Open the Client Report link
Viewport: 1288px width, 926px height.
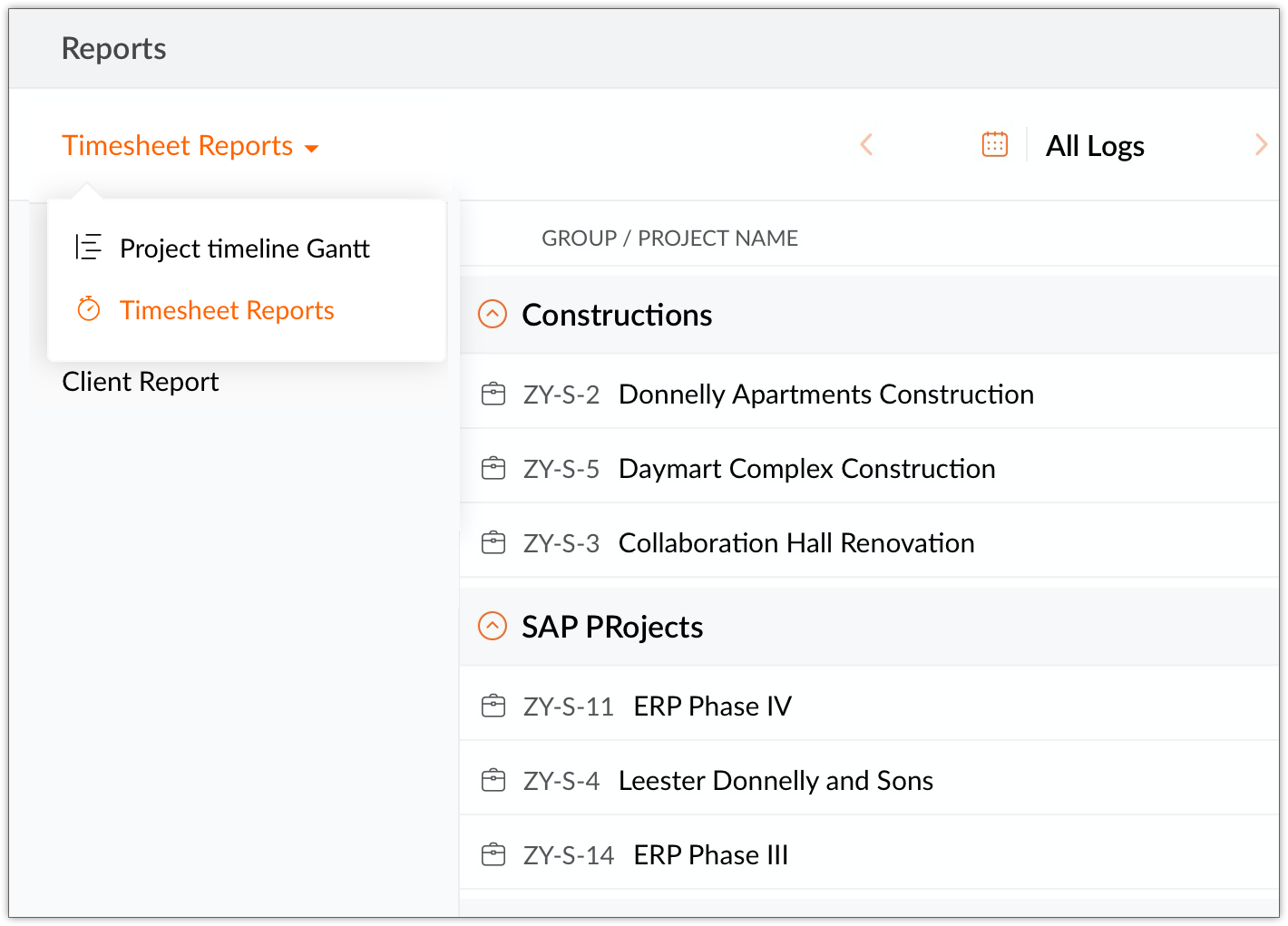[141, 382]
